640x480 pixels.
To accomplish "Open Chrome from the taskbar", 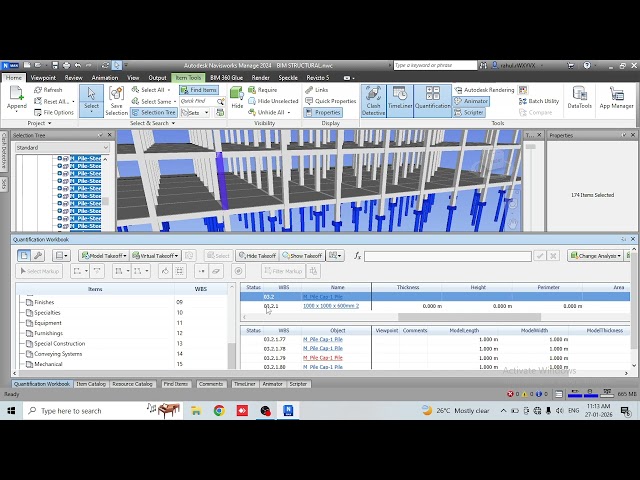I will 219,411.
